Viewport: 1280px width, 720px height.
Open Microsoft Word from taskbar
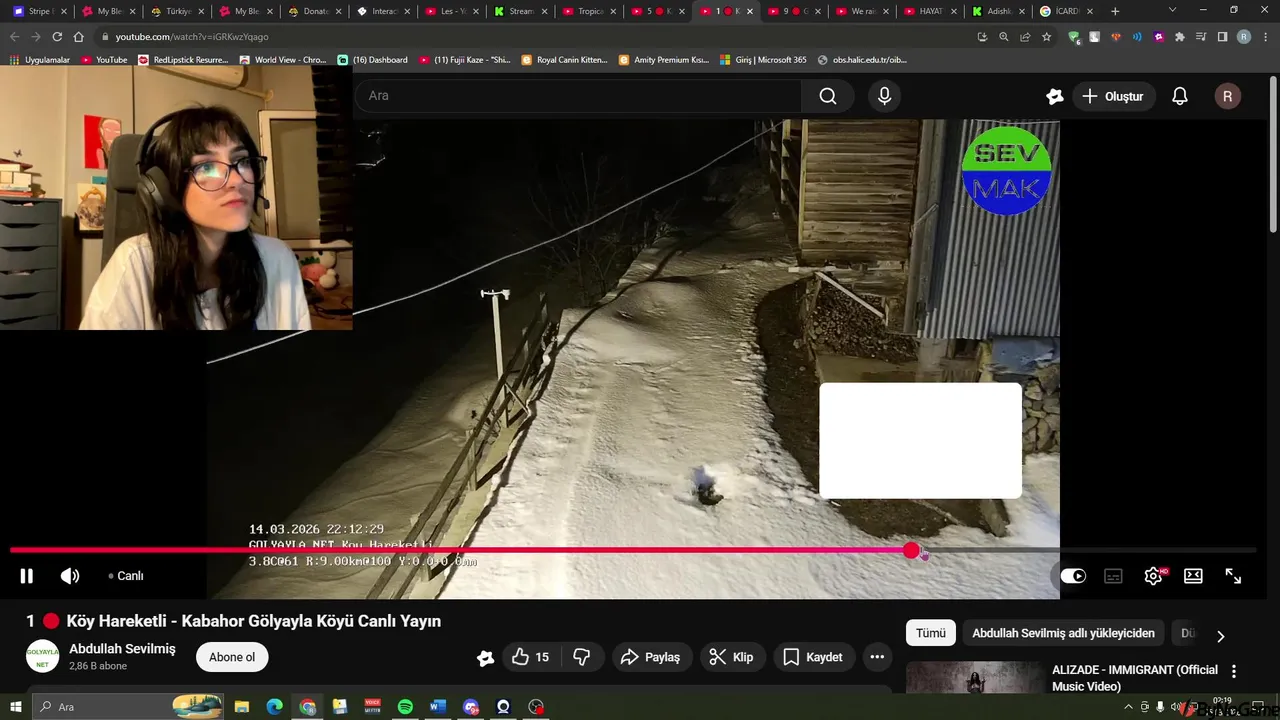tap(438, 707)
